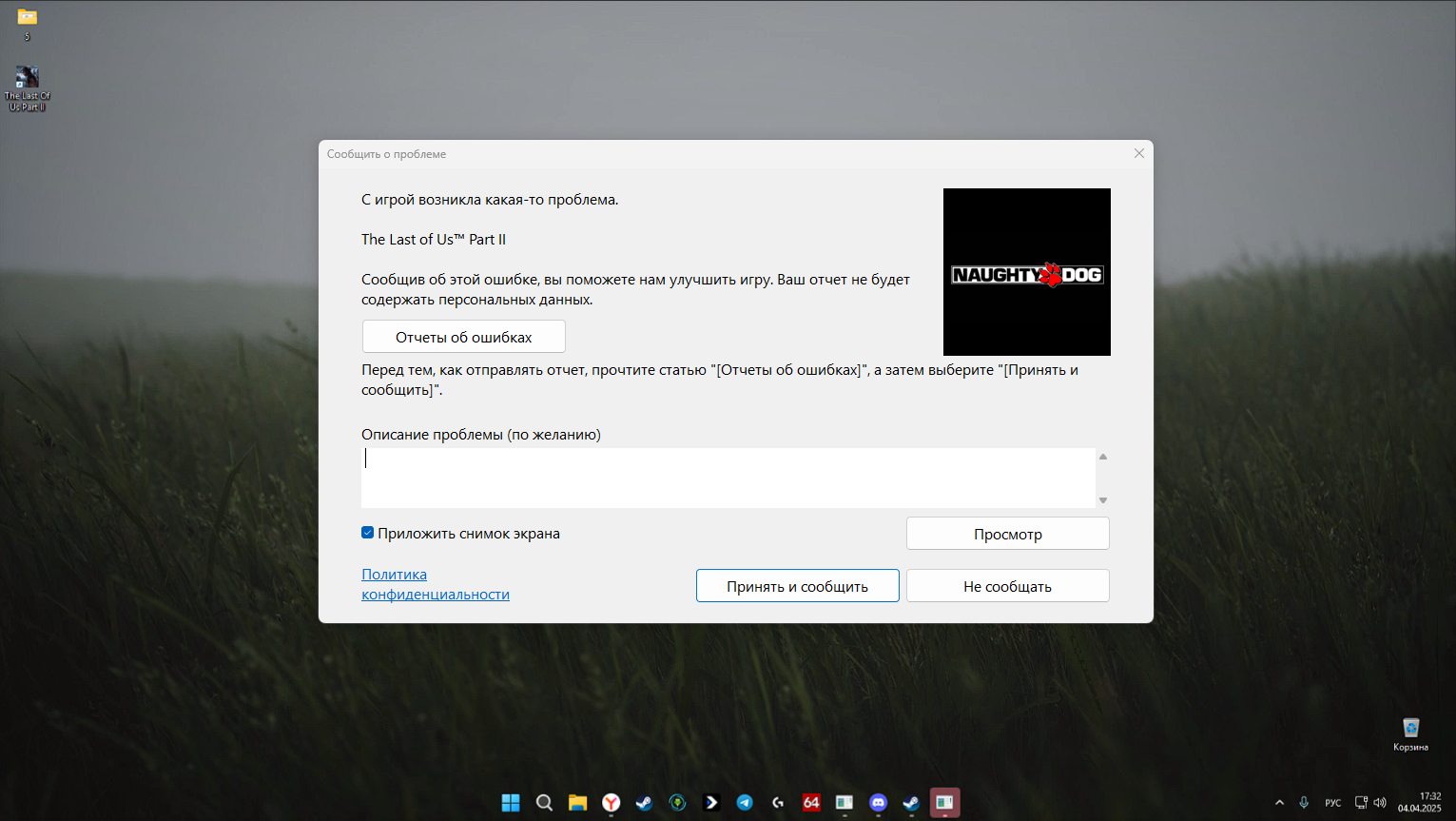The image size is (1456, 821).
Task: Focus the Описание проблемы text field
Action: [x=728, y=478]
